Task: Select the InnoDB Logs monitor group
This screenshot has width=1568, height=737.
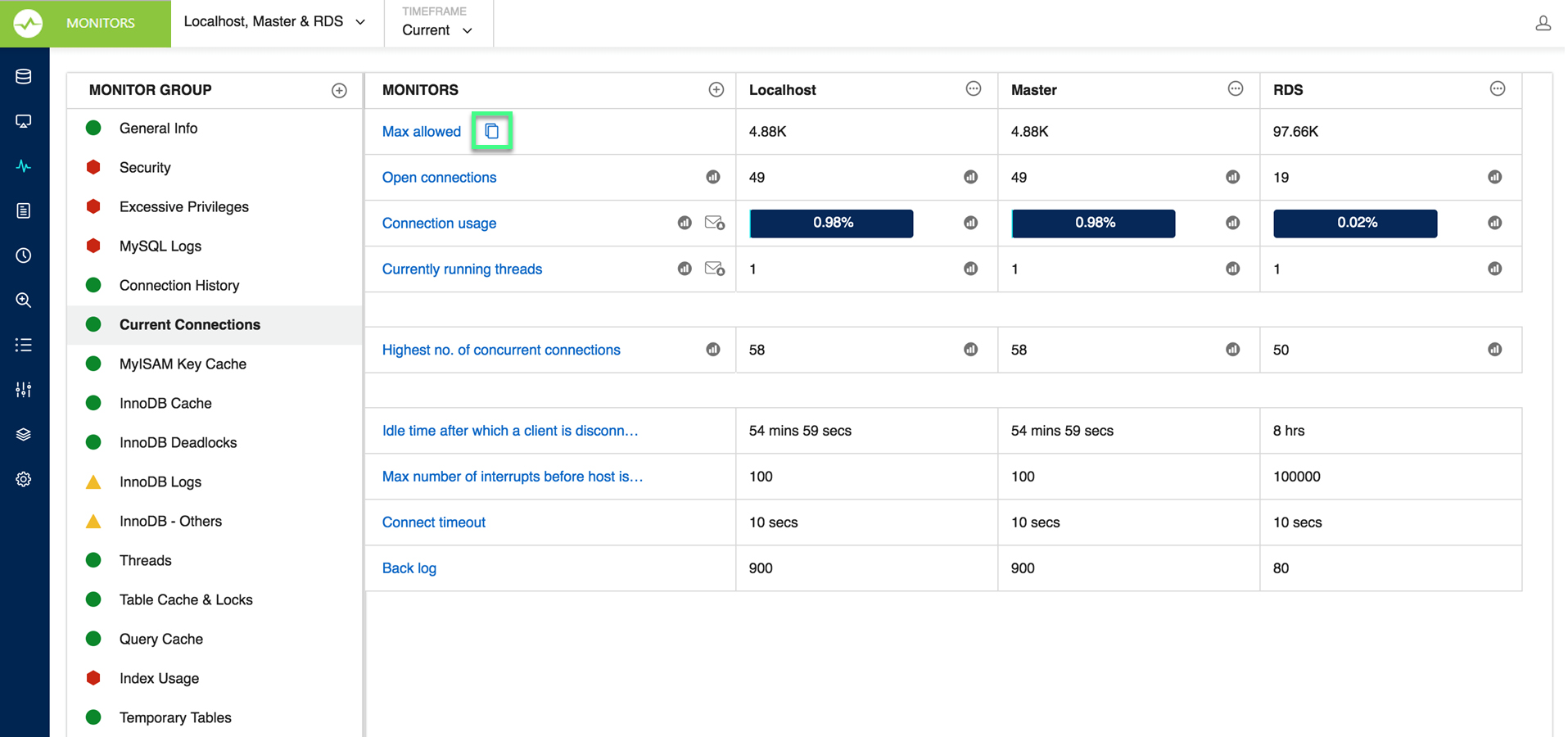Action: 160,482
